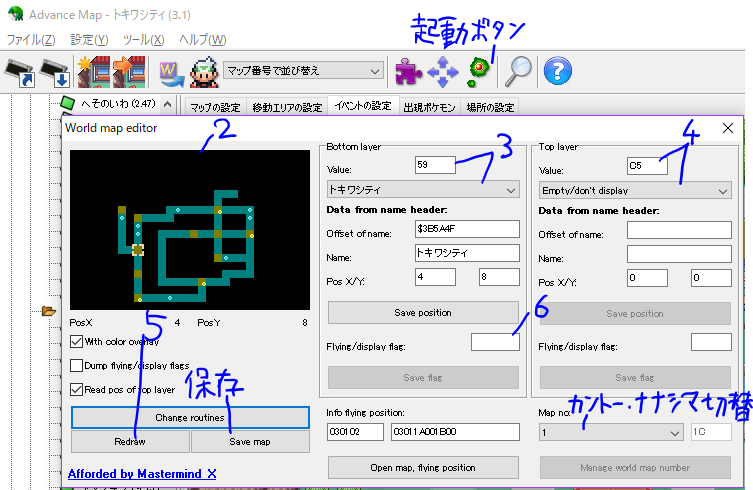Viewport: 753px width, 490px height.
Task: Click the Save map button
Action: (x=250, y=441)
